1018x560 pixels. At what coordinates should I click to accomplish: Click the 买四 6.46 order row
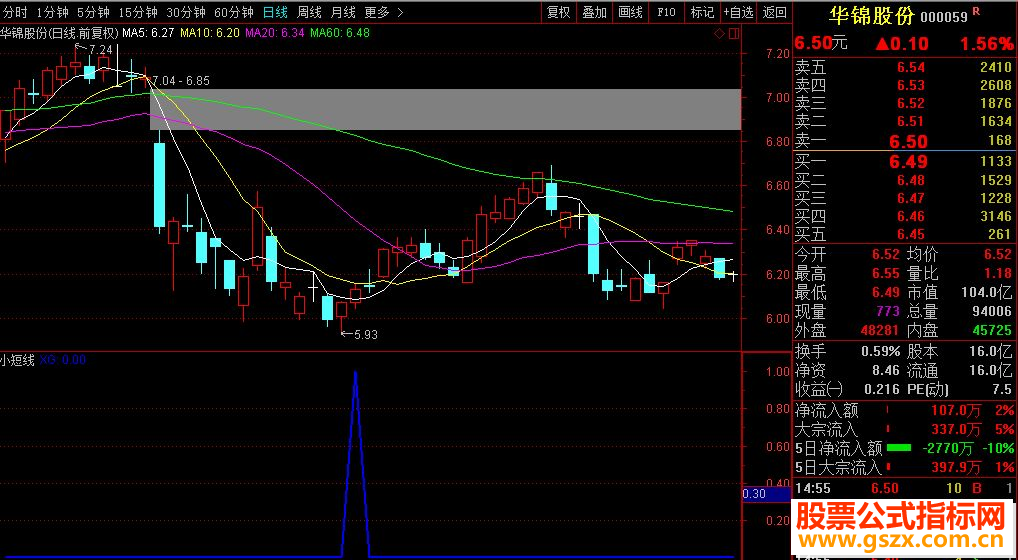click(x=904, y=216)
